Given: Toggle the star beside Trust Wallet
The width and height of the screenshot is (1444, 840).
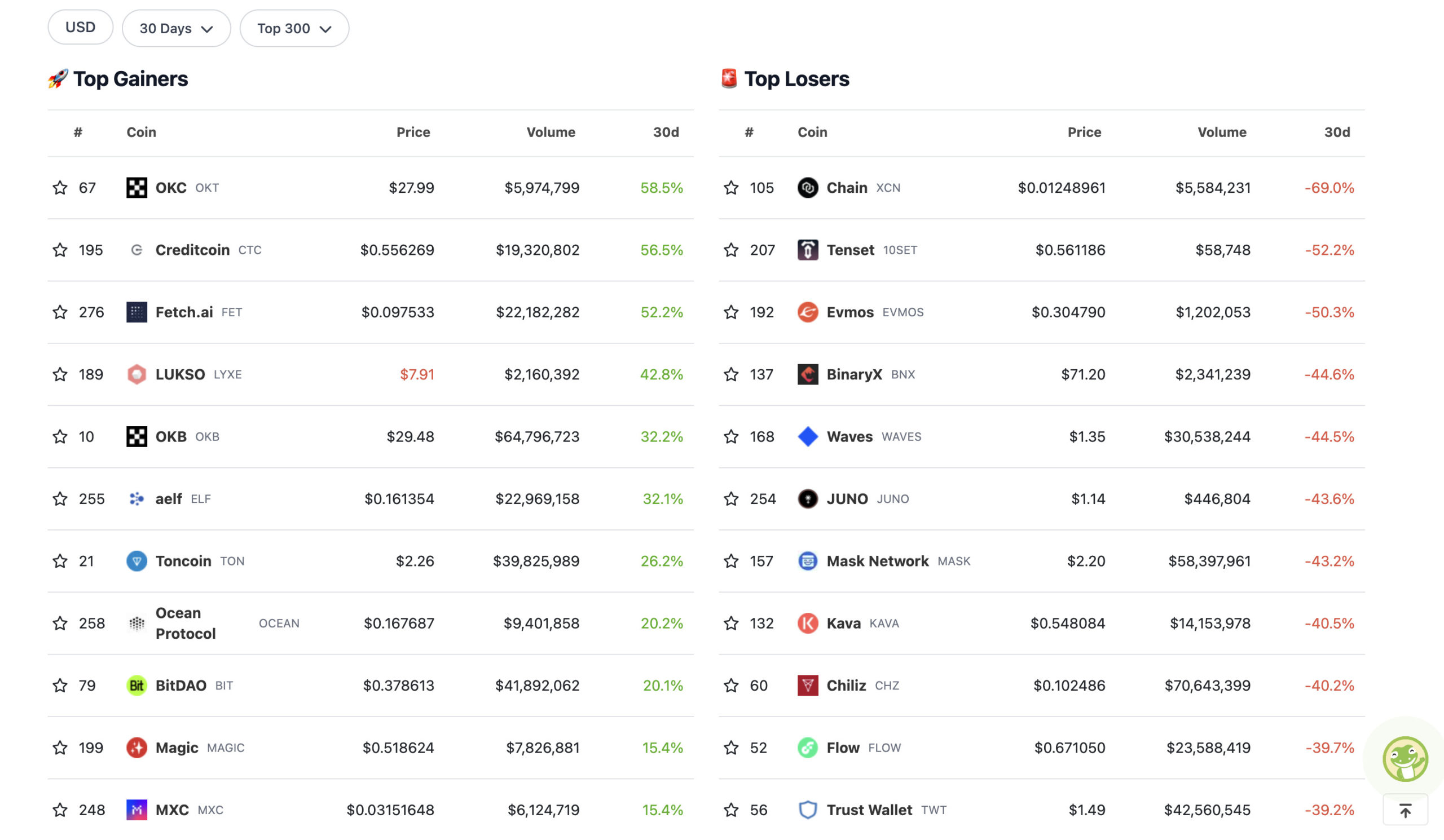Looking at the screenshot, I should point(731,810).
